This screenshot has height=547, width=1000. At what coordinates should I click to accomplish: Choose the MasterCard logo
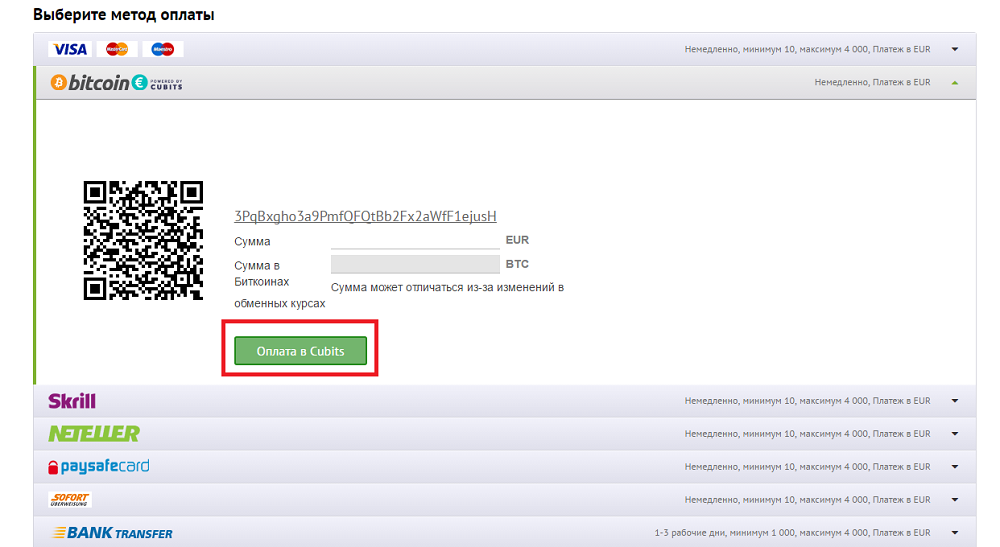click(x=117, y=49)
